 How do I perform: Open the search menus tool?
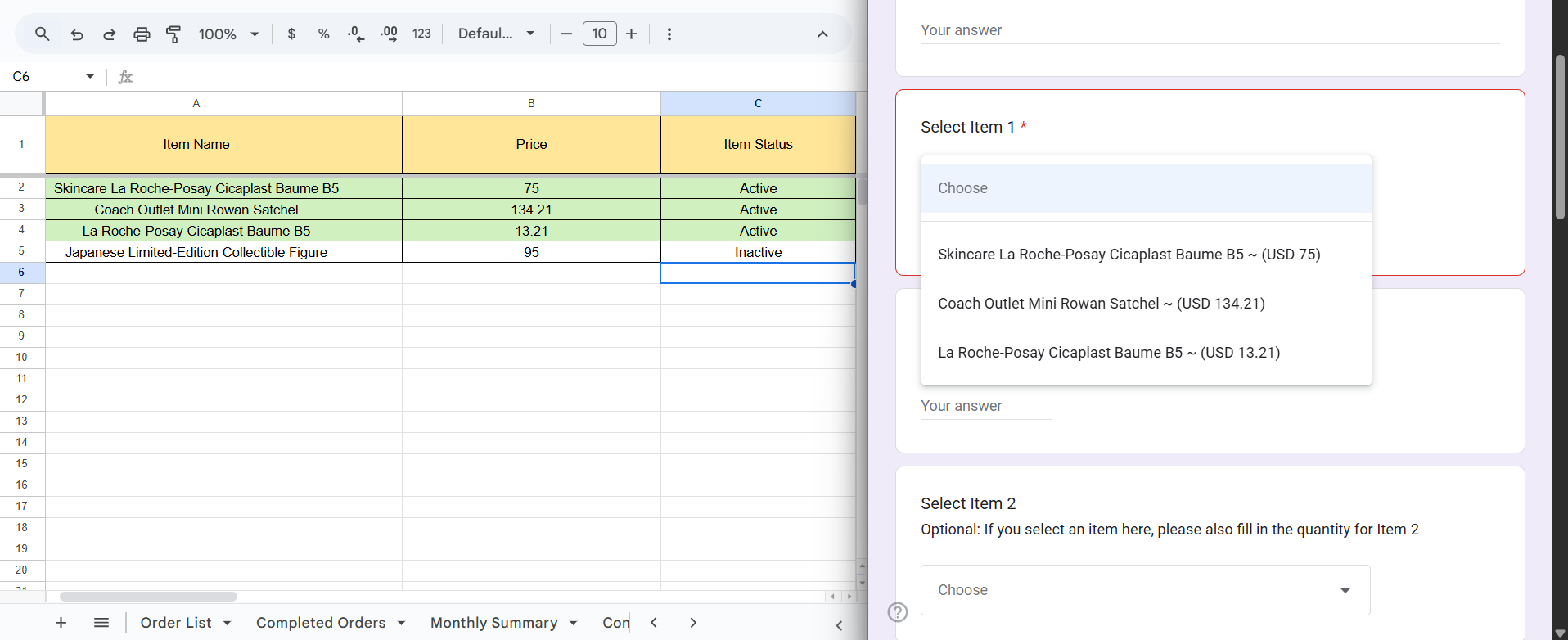point(43,34)
